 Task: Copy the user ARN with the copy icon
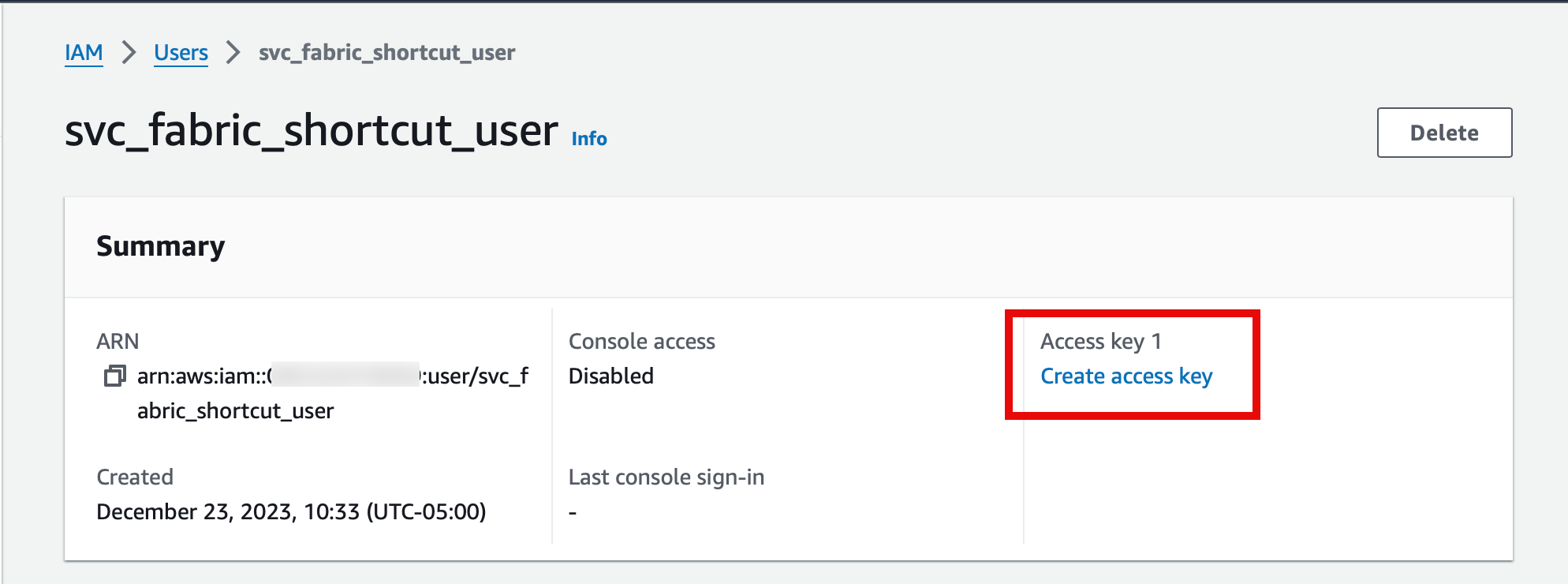click(x=114, y=376)
